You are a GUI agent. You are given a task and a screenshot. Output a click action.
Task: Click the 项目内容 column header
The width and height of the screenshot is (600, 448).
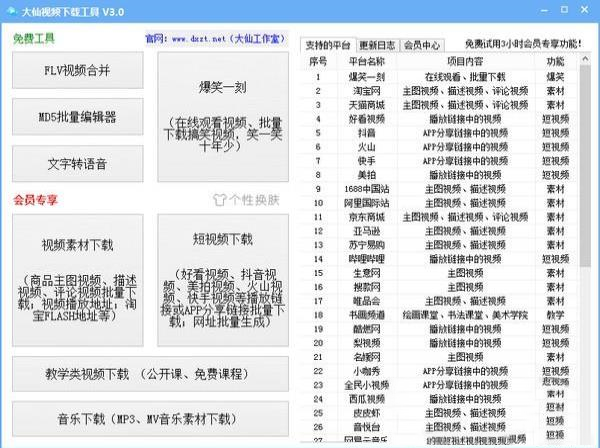click(465, 61)
